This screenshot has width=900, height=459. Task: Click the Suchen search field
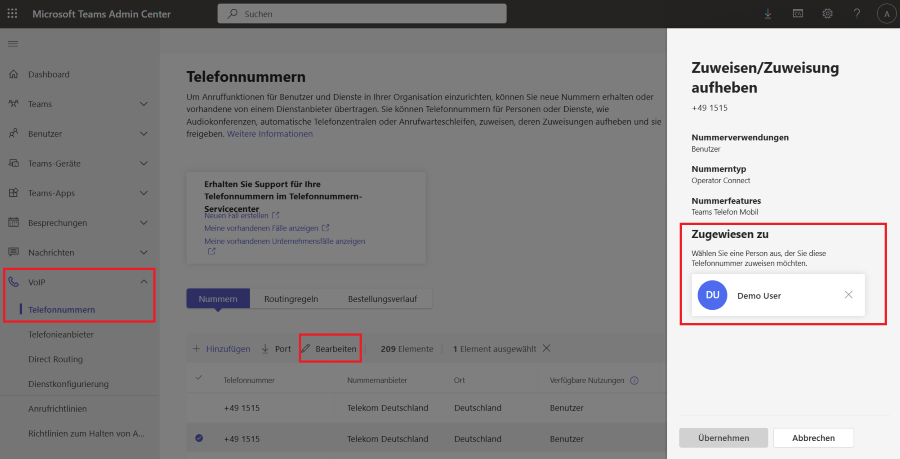[x=362, y=14]
